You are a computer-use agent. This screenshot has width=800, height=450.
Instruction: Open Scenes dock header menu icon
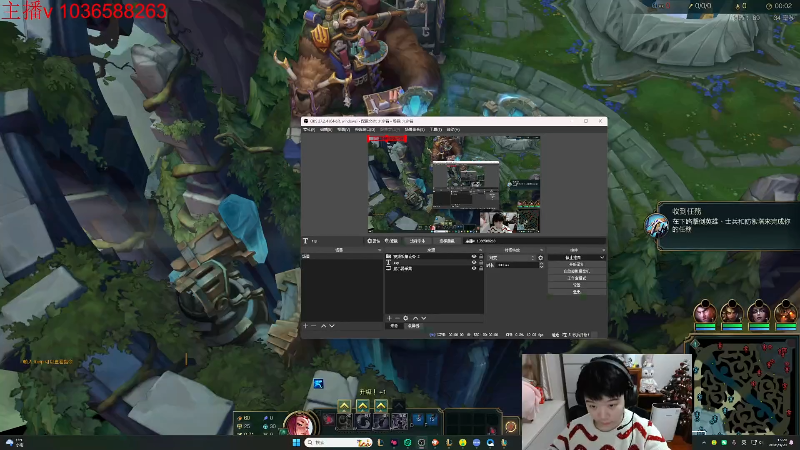coord(379,250)
